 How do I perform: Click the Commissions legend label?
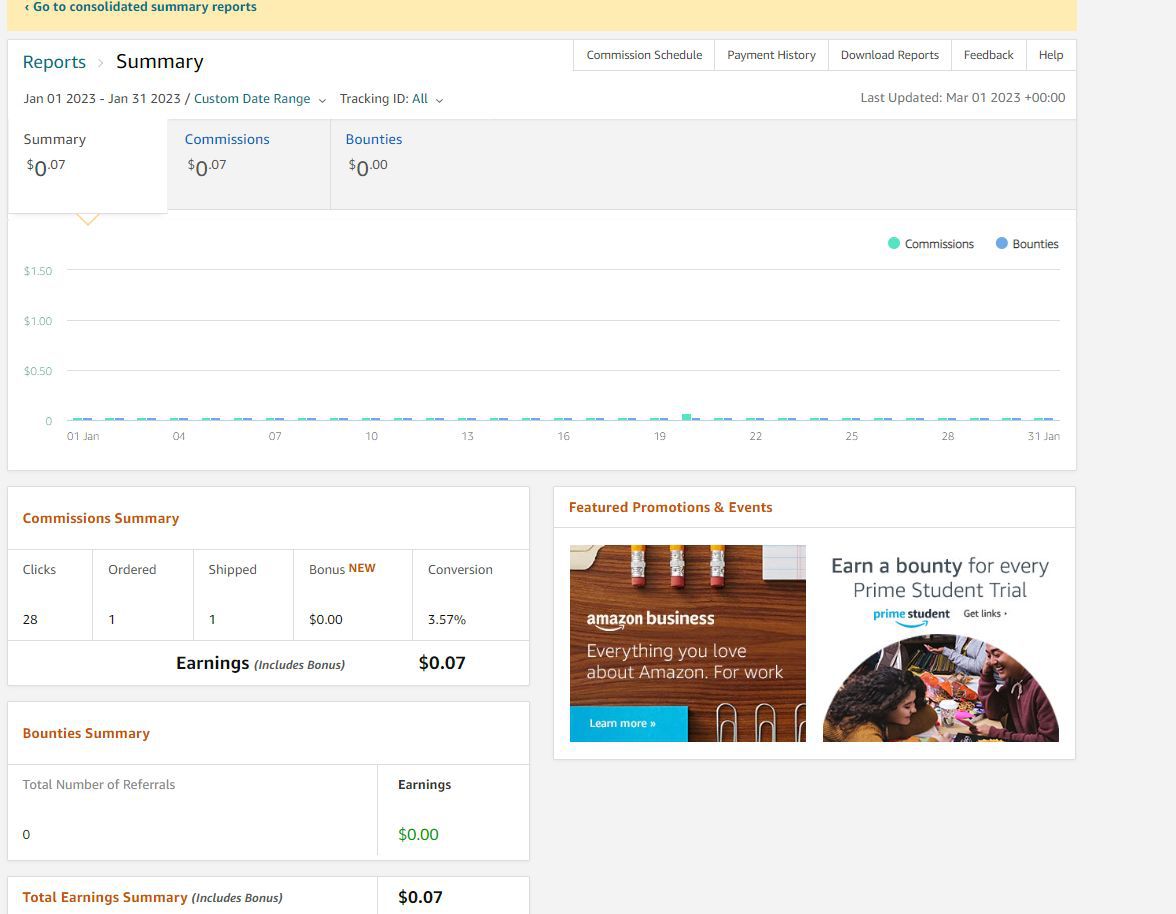coord(939,244)
